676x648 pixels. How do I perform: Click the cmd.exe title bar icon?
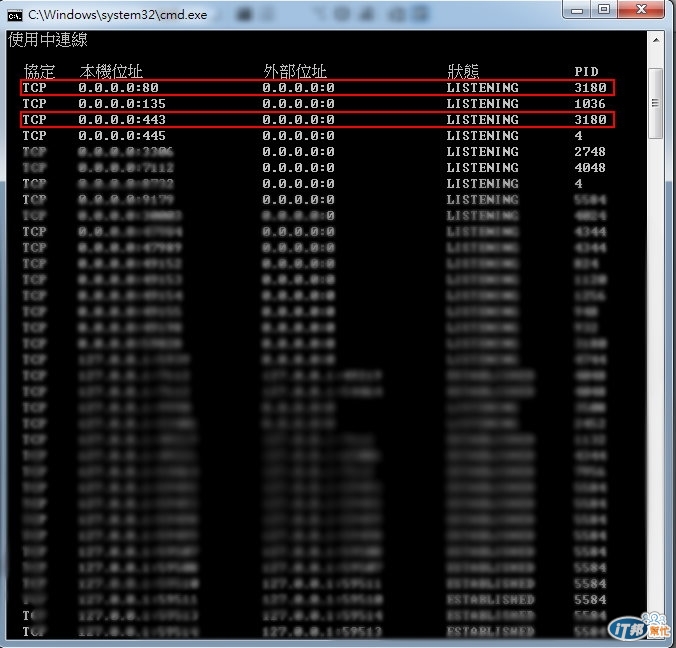click(15, 16)
